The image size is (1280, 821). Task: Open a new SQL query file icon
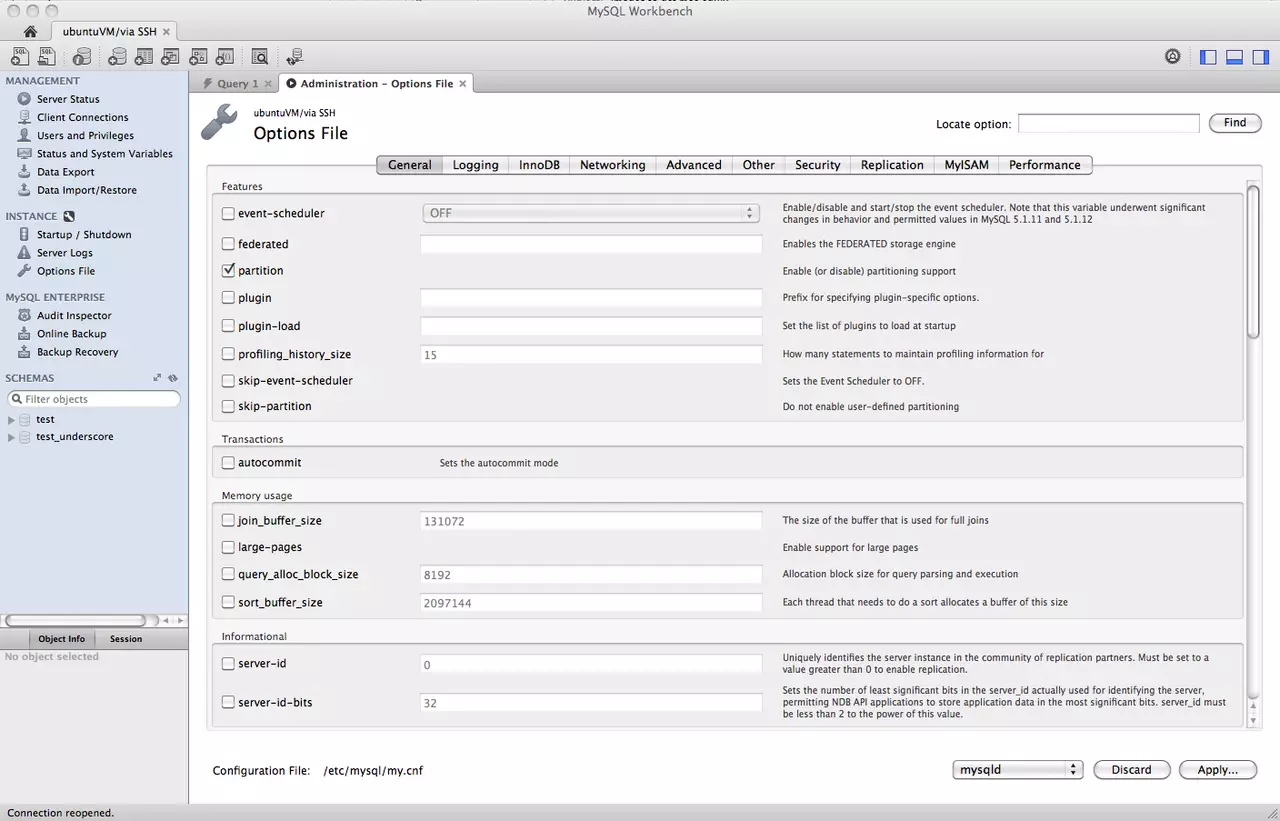click(20, 57)
